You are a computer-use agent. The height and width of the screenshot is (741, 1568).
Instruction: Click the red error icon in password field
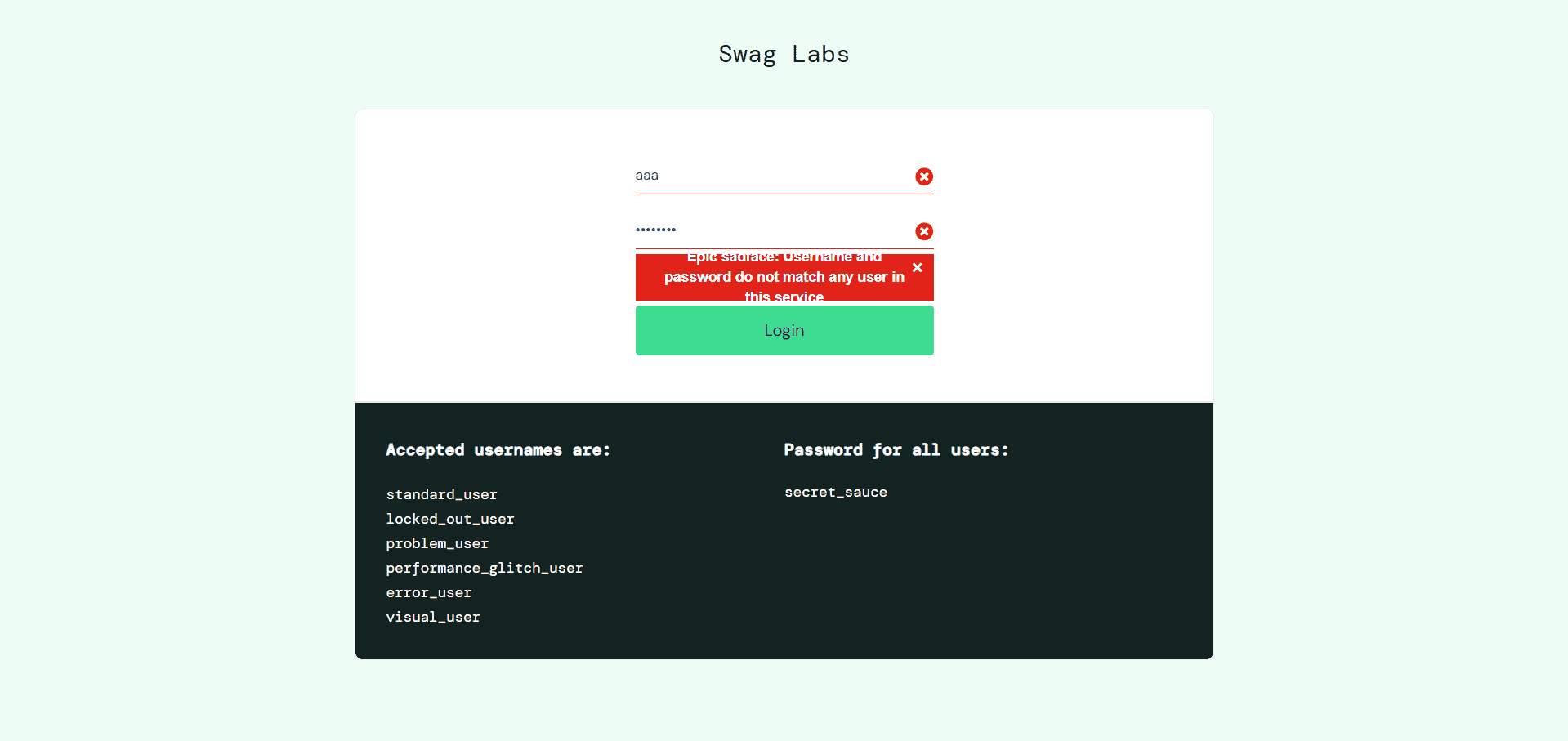click(x=924, y=231)
